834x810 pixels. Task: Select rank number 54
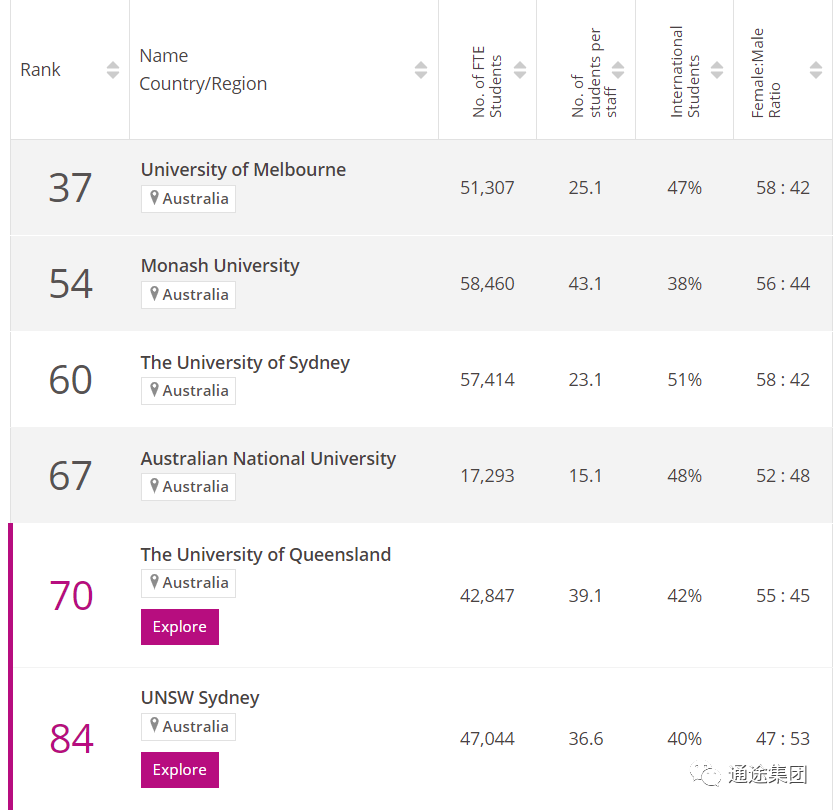[71, 283]
